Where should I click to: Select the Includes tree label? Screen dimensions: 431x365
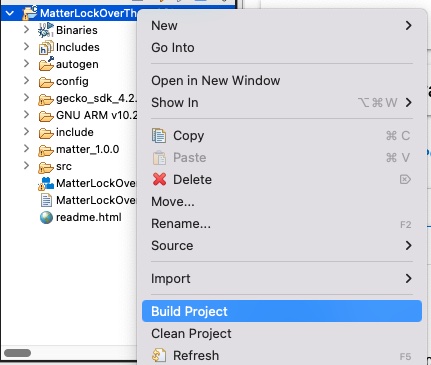point(78,47)
